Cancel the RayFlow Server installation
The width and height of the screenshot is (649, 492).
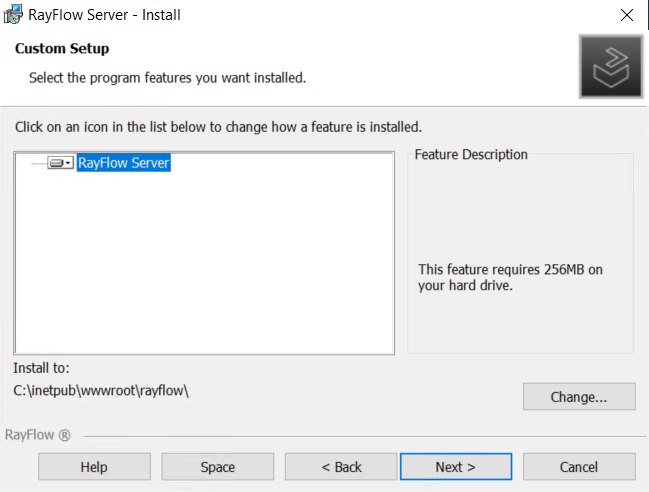[x=579, y=467]
